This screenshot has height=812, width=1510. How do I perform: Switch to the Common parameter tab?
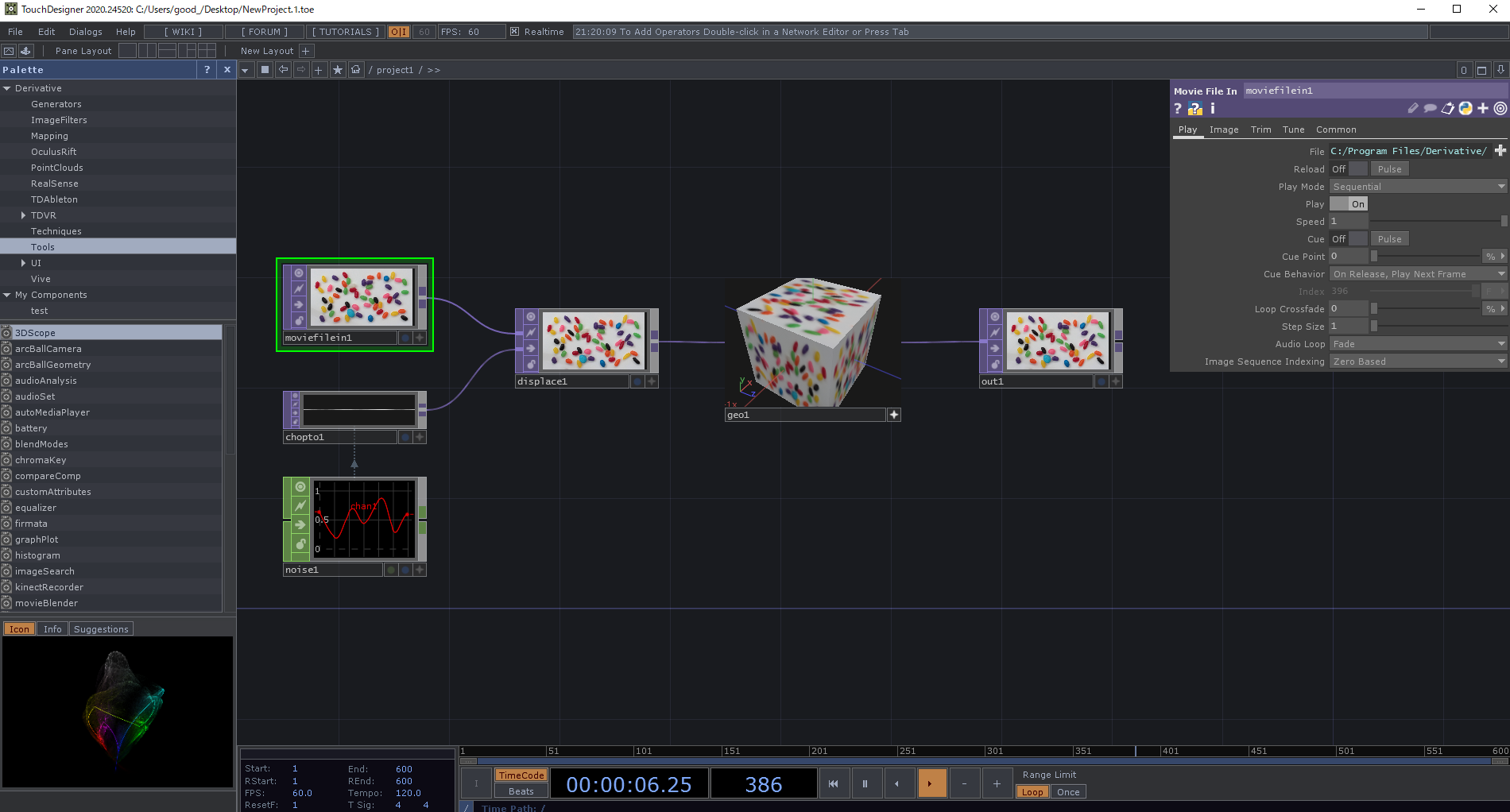[x=1335, y=129]
